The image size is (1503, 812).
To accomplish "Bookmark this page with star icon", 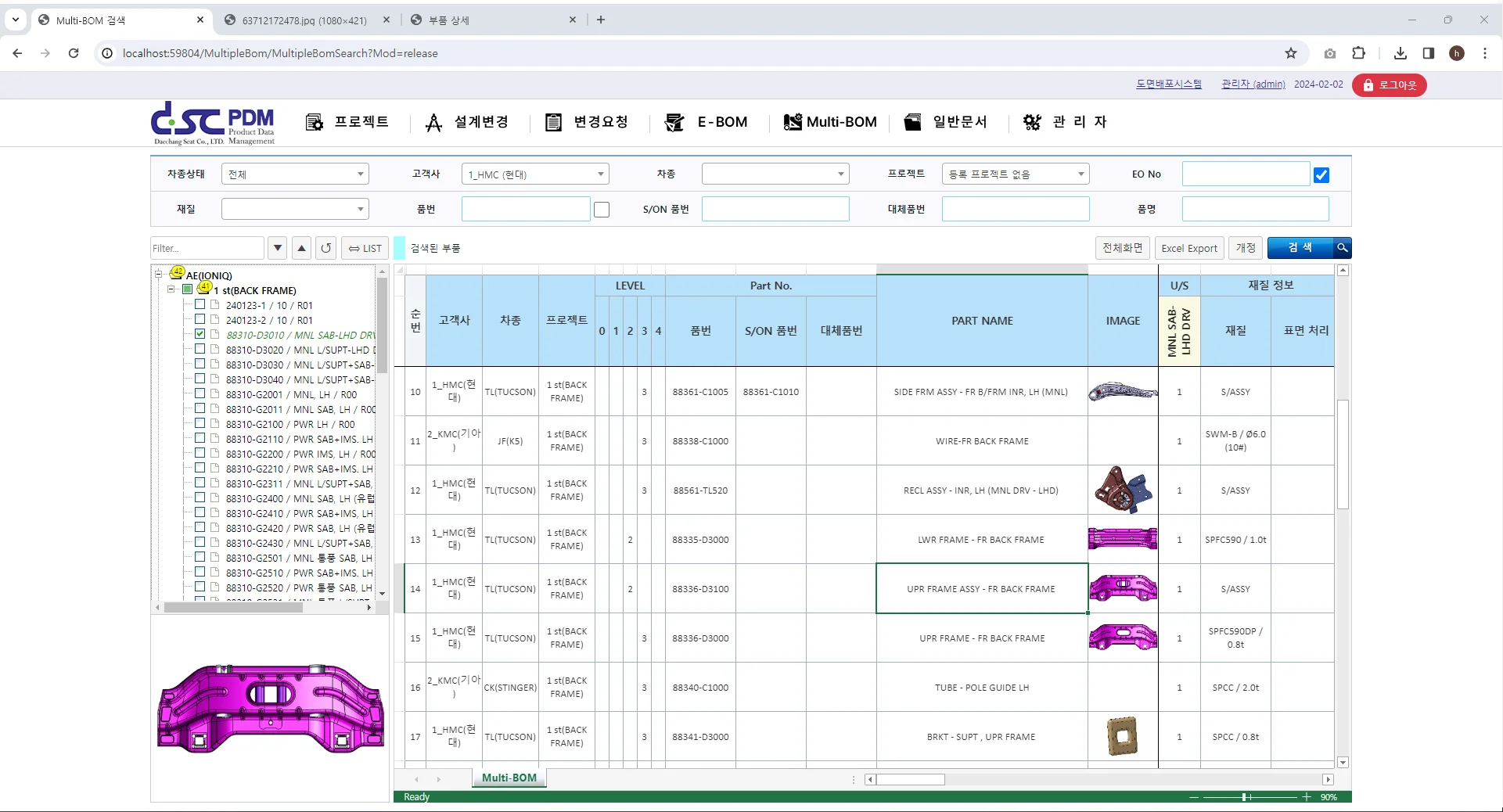I will [1291, 53].
